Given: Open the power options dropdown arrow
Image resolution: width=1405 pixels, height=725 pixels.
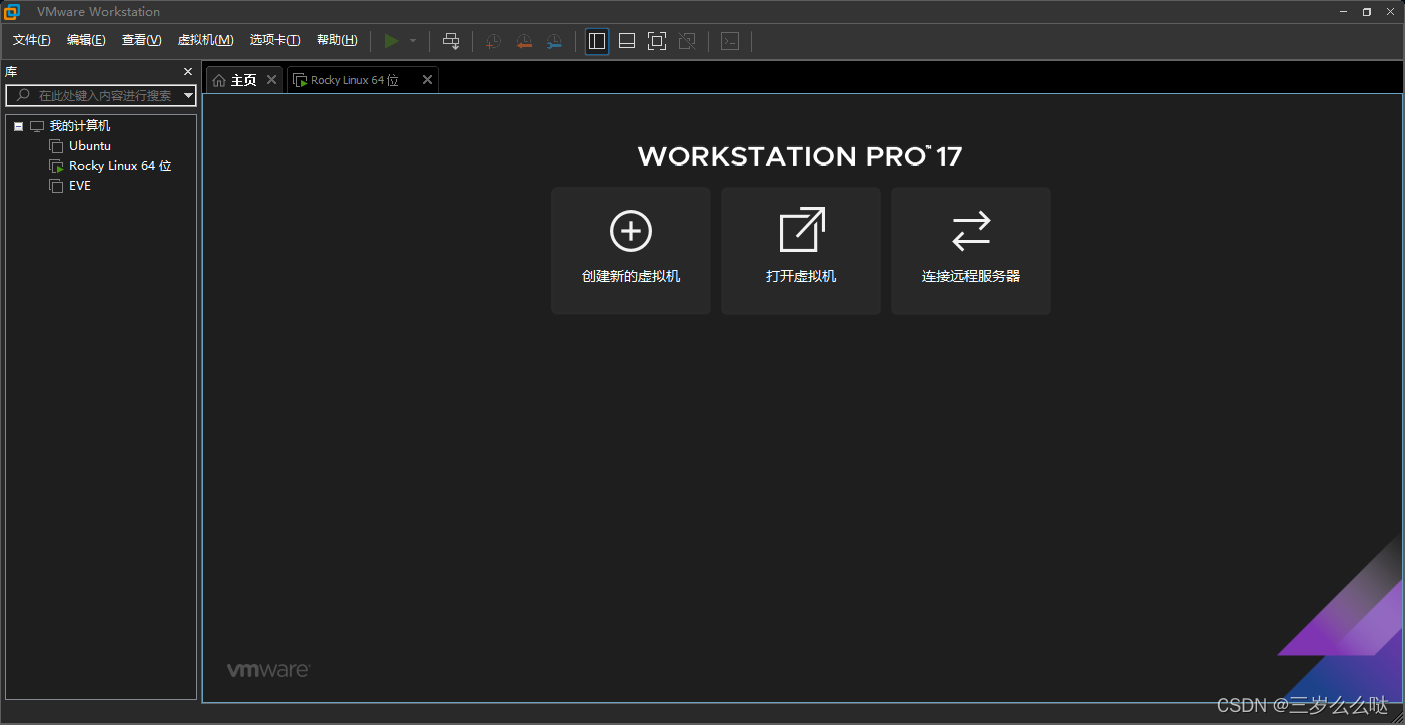Looking at the screenshot, I should point(413,41).
